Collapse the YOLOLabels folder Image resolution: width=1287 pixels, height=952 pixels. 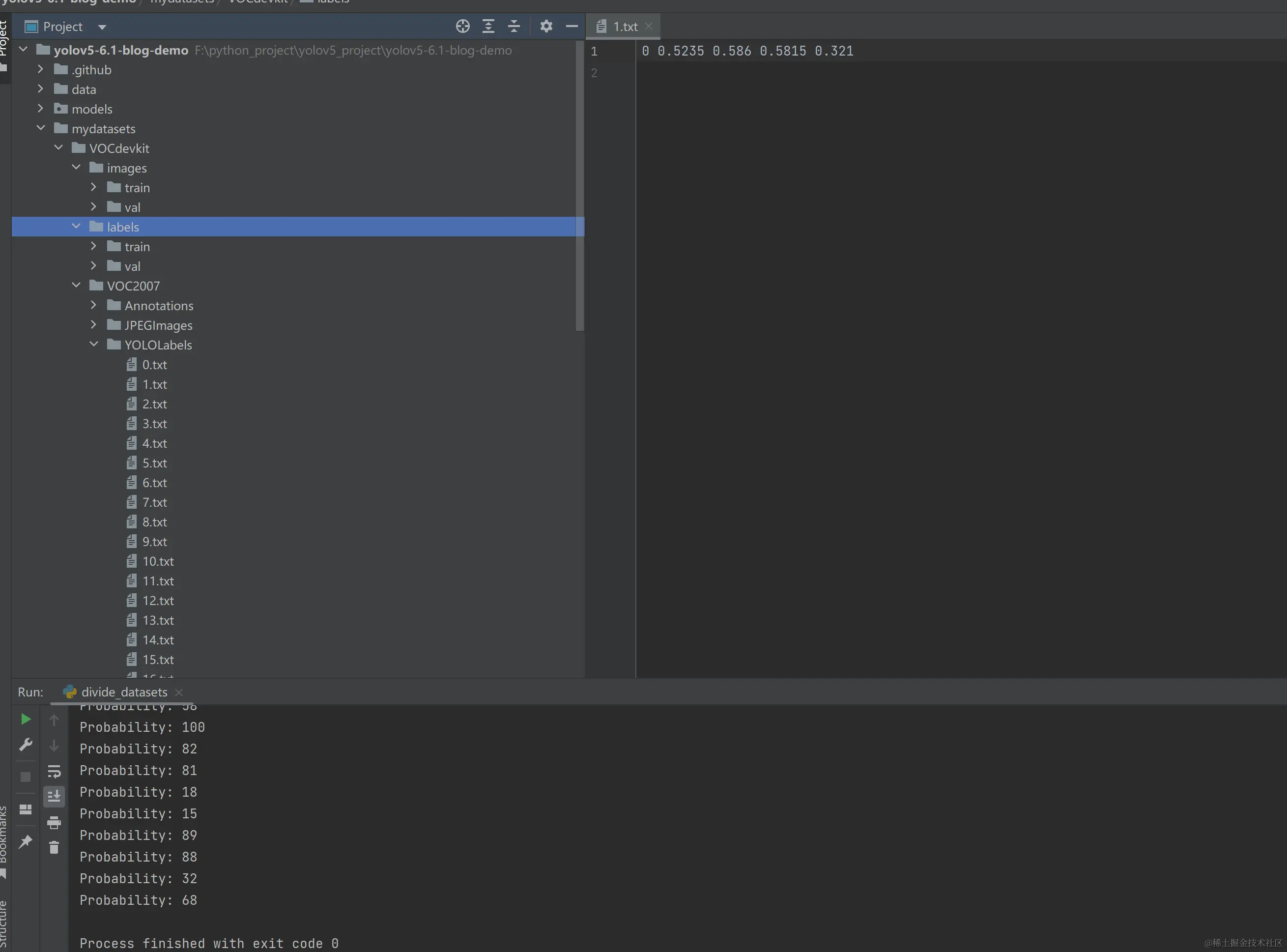93,344
